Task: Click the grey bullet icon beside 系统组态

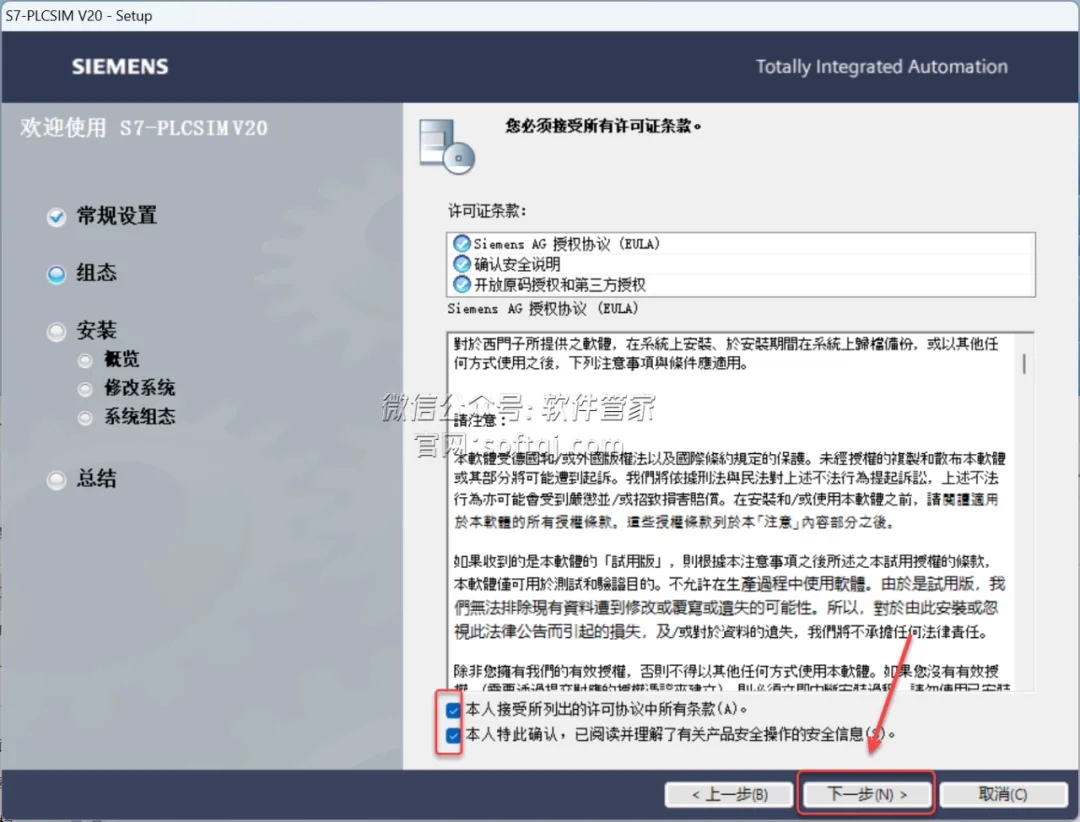Action: 85,418
